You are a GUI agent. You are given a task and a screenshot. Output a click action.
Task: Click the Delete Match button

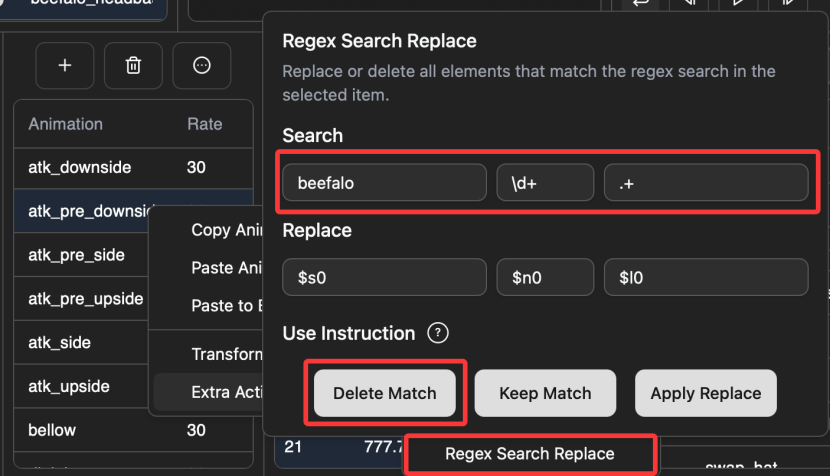coord(385,393)
